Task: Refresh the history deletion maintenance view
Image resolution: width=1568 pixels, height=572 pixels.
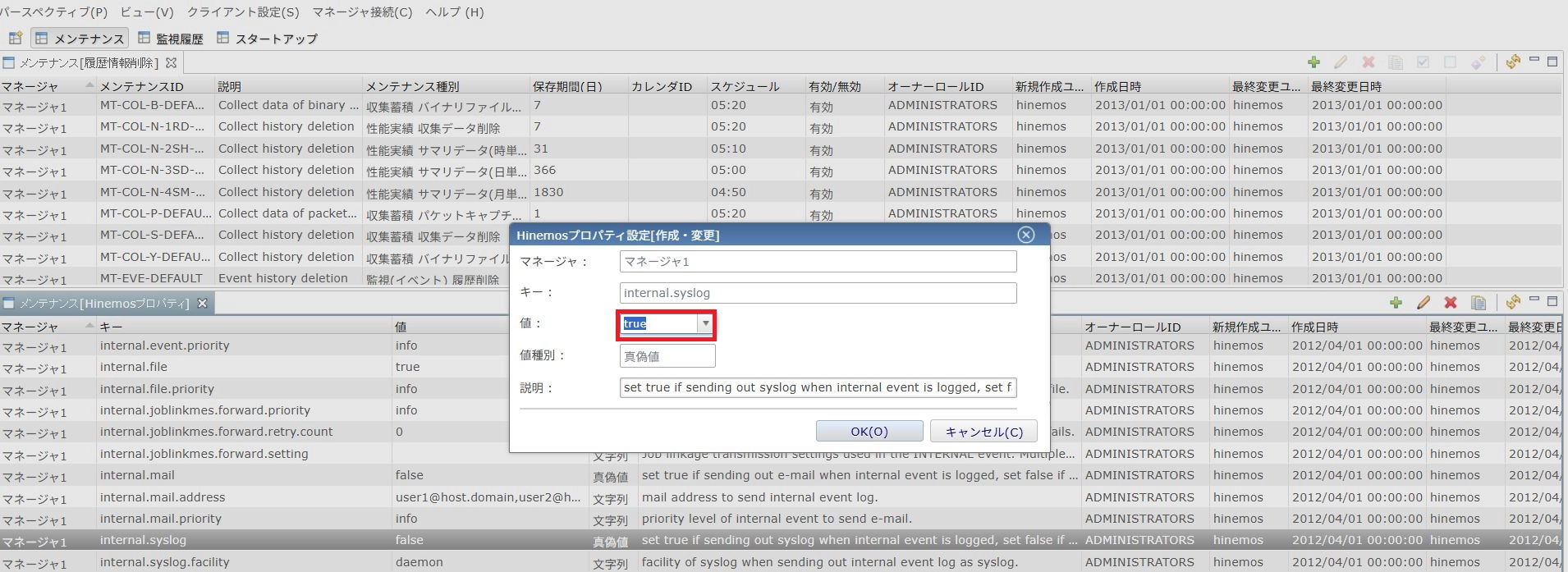Action: [1513, 62]
